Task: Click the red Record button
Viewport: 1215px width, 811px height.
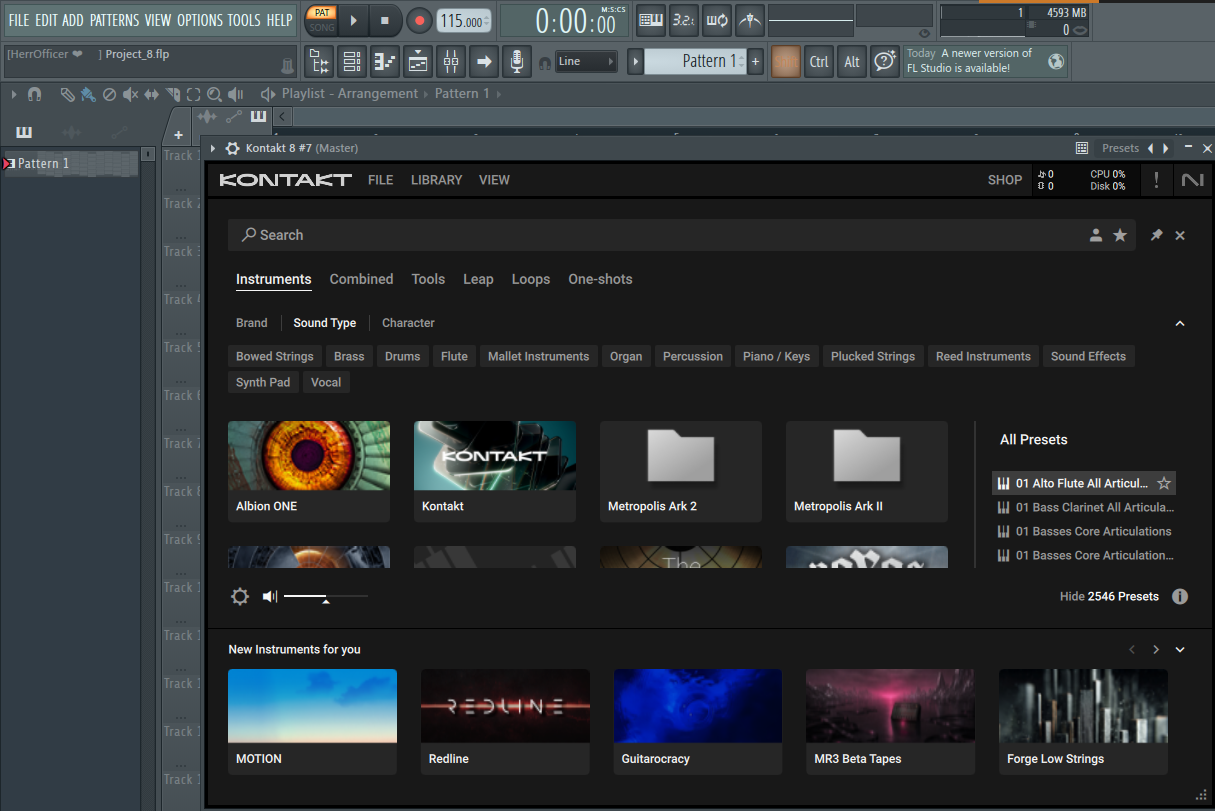Action: 420,20
